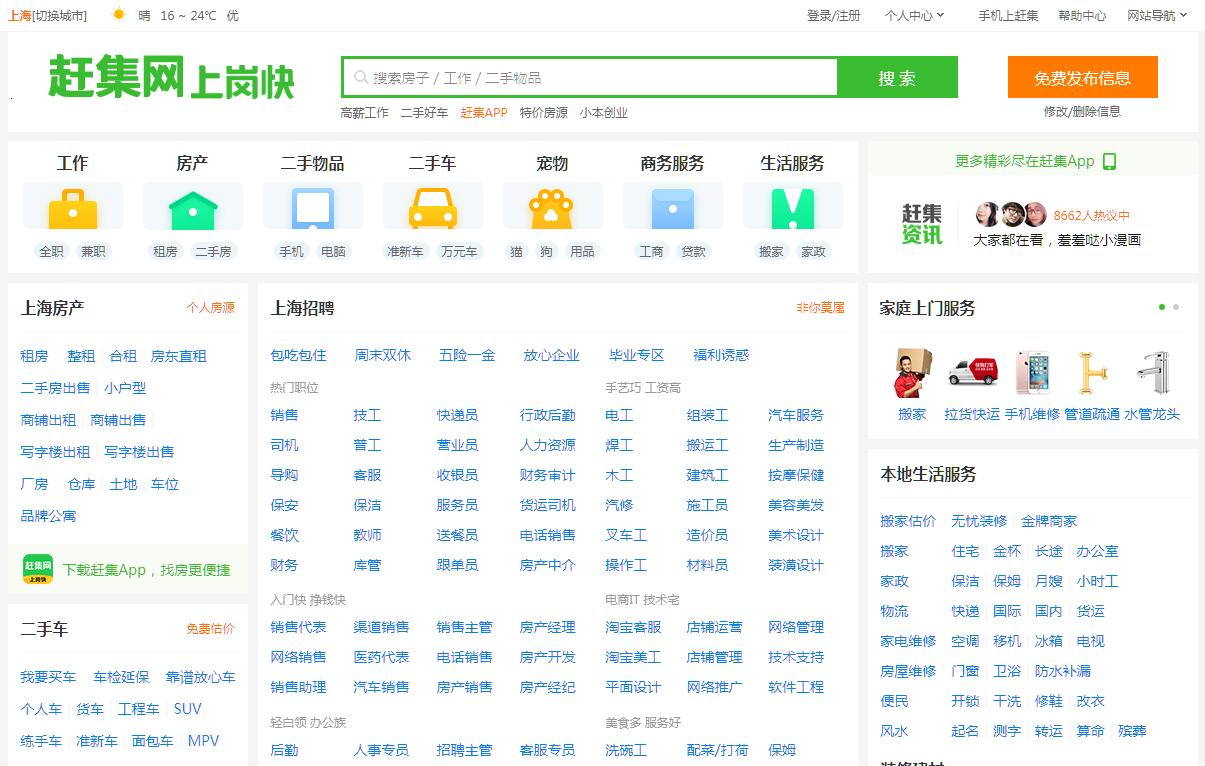Click the yellow car 二手车 icon
The image size is (1205, 766).
(433, 208)
